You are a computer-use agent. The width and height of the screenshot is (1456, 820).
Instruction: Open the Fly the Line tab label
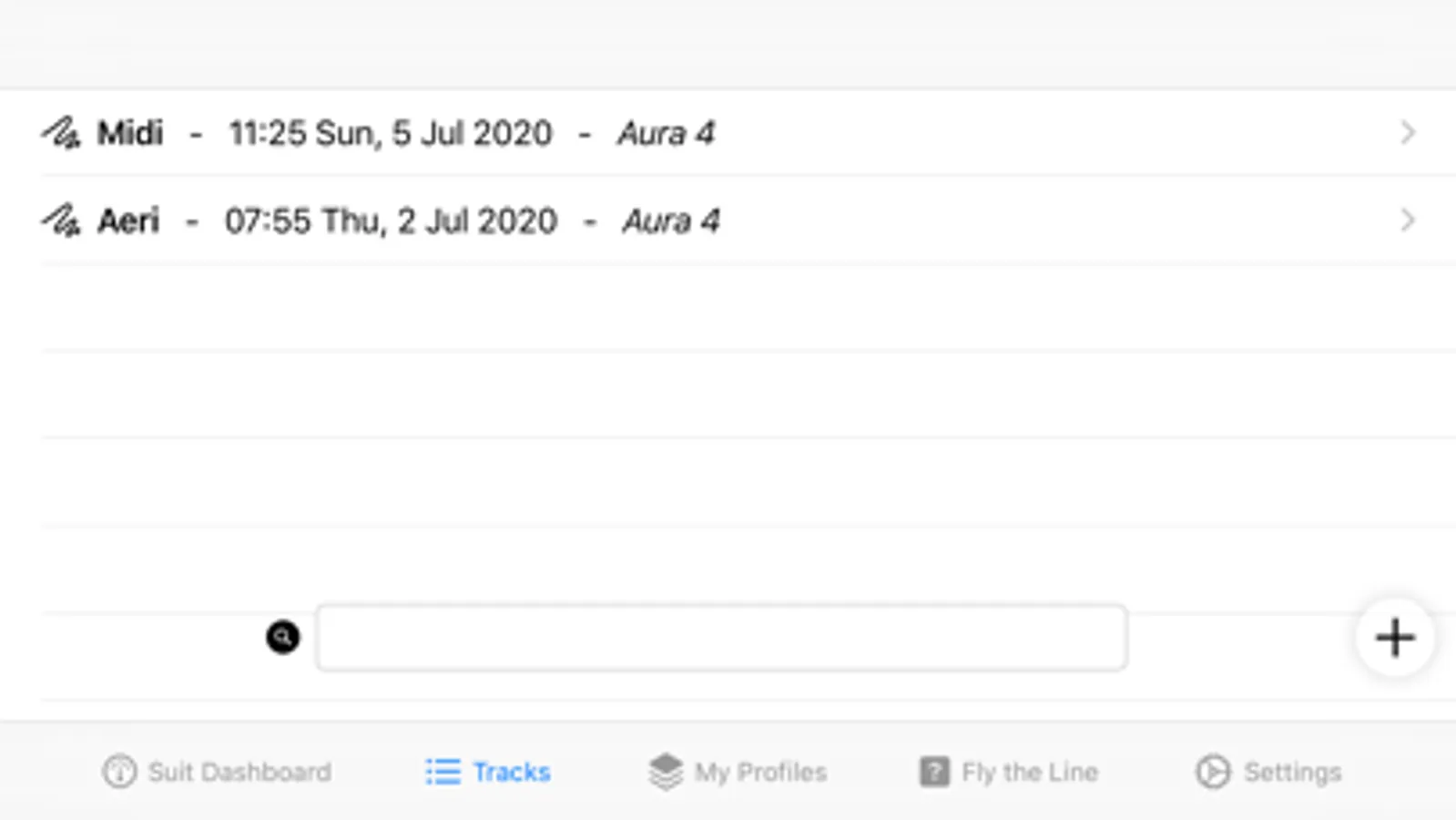pyautogui.click(x=1030, y=772)
